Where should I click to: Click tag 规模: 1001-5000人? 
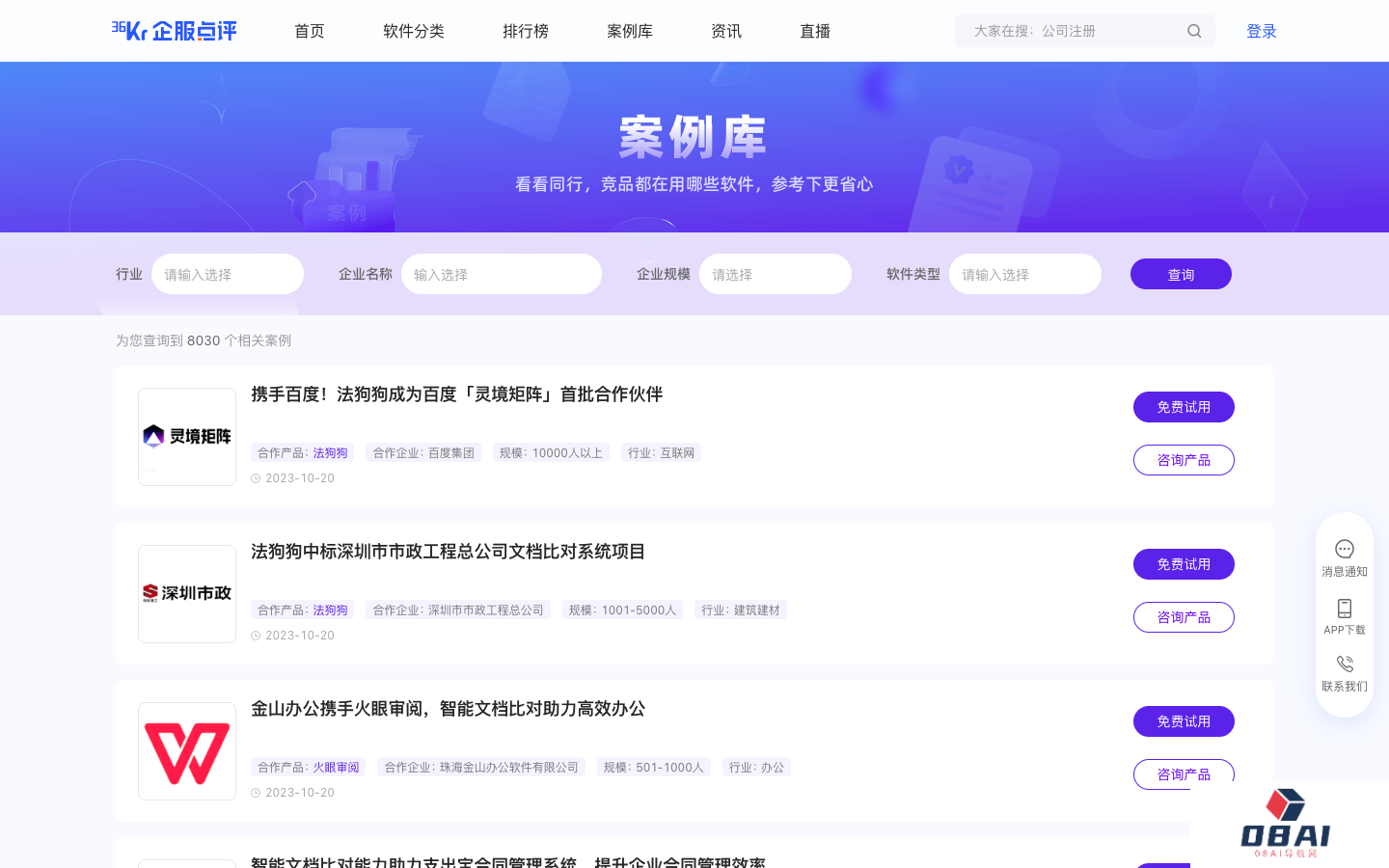[x=622, y=610]
